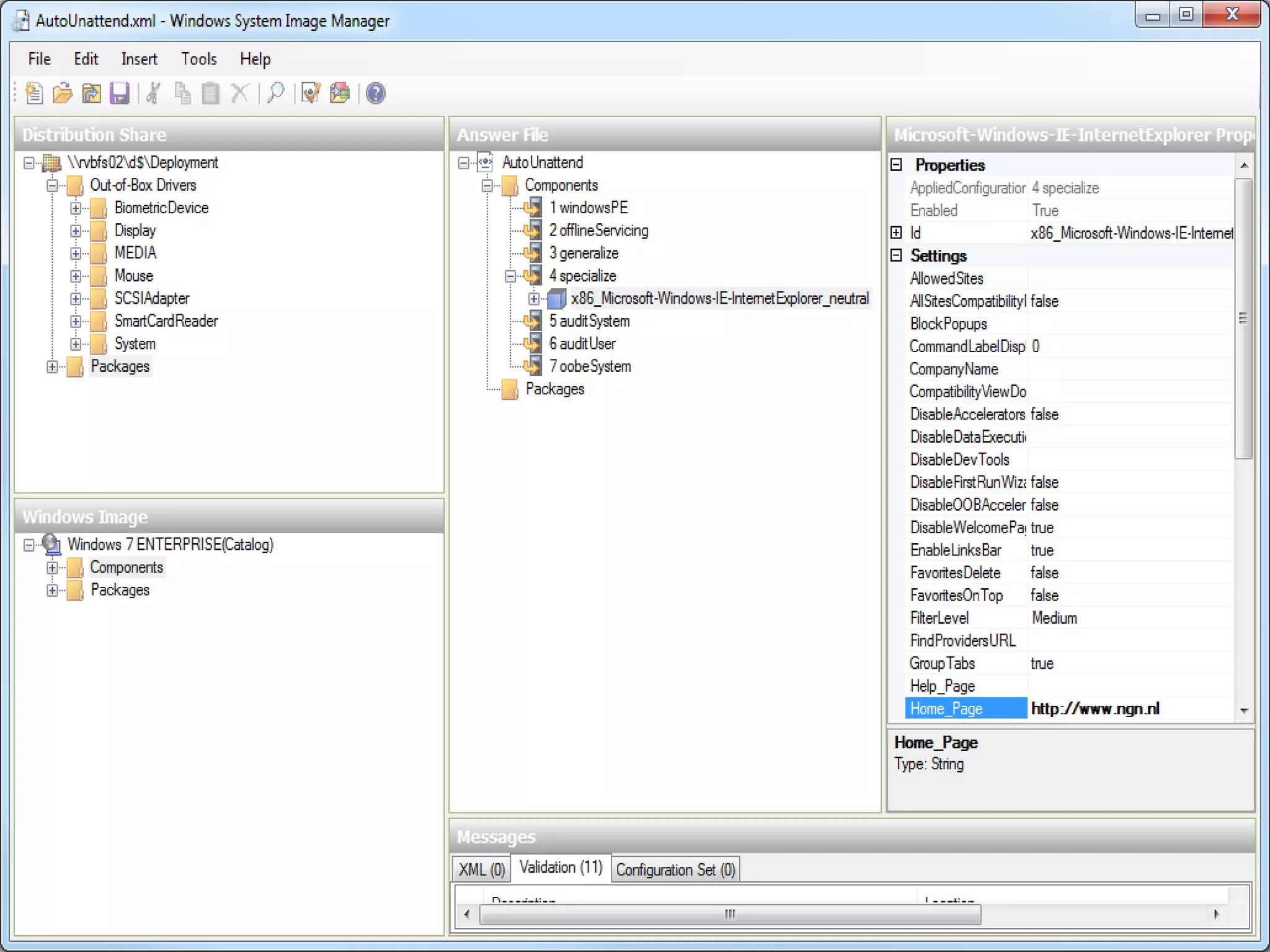Expand the Display drivers folder
1270x952 pixels.
[76, 231]
